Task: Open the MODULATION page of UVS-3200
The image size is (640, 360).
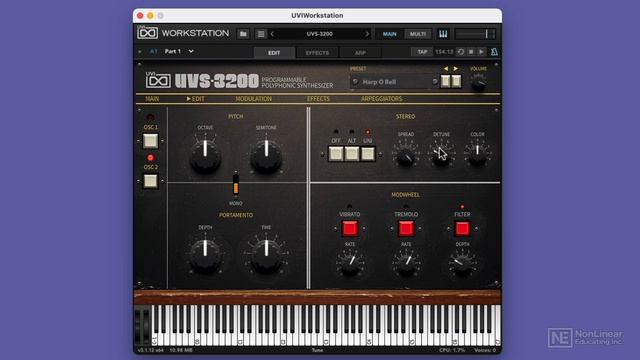Action: click(253, 99)
